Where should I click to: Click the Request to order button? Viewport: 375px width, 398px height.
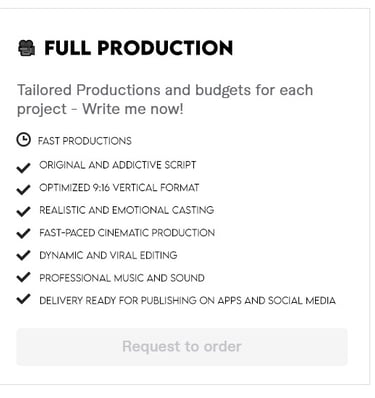pos(182,347)
